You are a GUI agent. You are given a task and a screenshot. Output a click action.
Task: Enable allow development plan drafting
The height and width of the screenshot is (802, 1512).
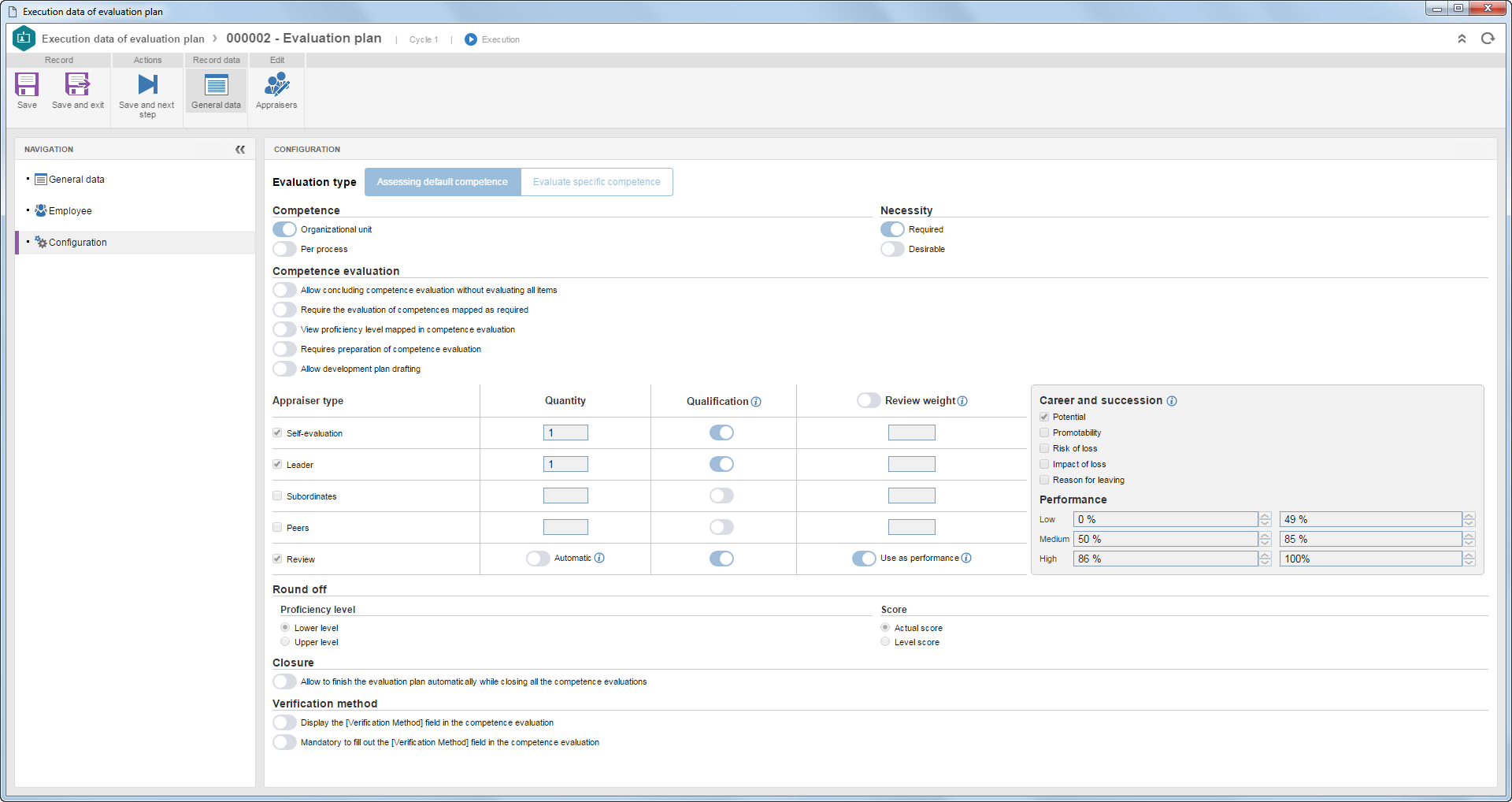coord(284,369)
